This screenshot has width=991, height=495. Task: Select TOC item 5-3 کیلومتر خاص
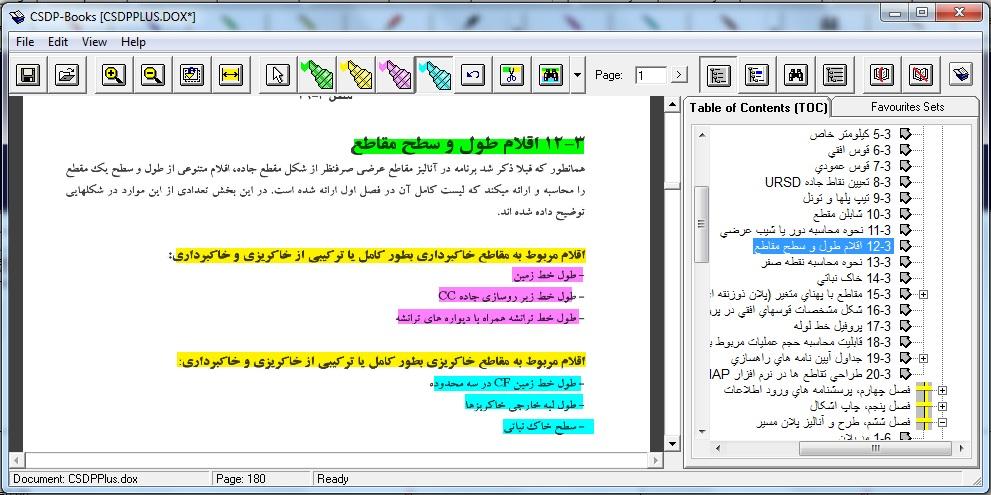click(850, 134)
